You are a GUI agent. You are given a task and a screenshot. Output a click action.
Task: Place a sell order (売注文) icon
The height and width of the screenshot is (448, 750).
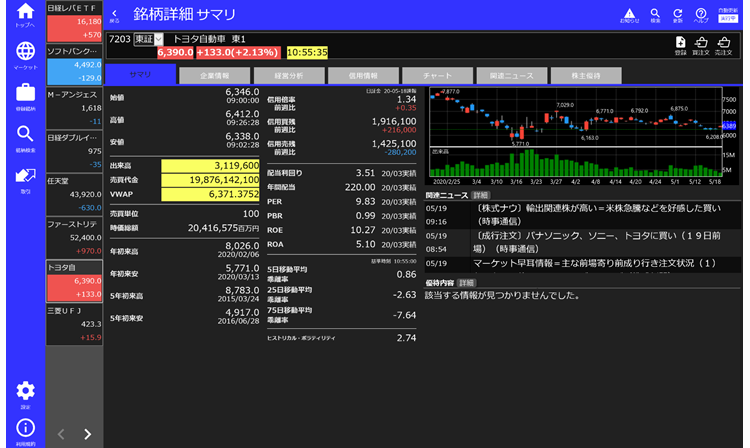[724, 46]
